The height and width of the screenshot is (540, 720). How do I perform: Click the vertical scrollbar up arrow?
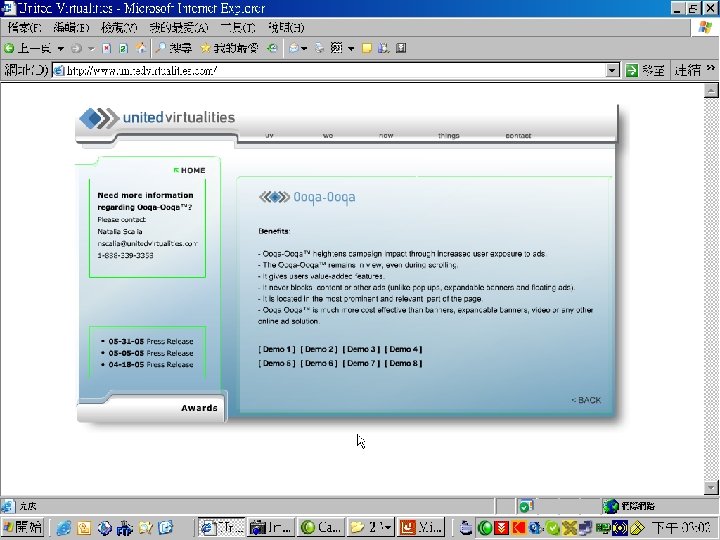(711, 90)
